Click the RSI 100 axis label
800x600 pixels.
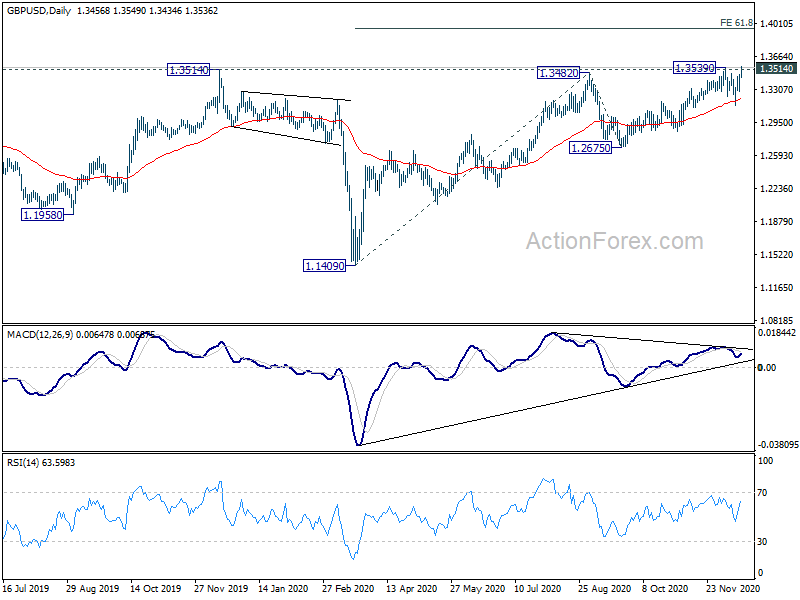(765, 461)
